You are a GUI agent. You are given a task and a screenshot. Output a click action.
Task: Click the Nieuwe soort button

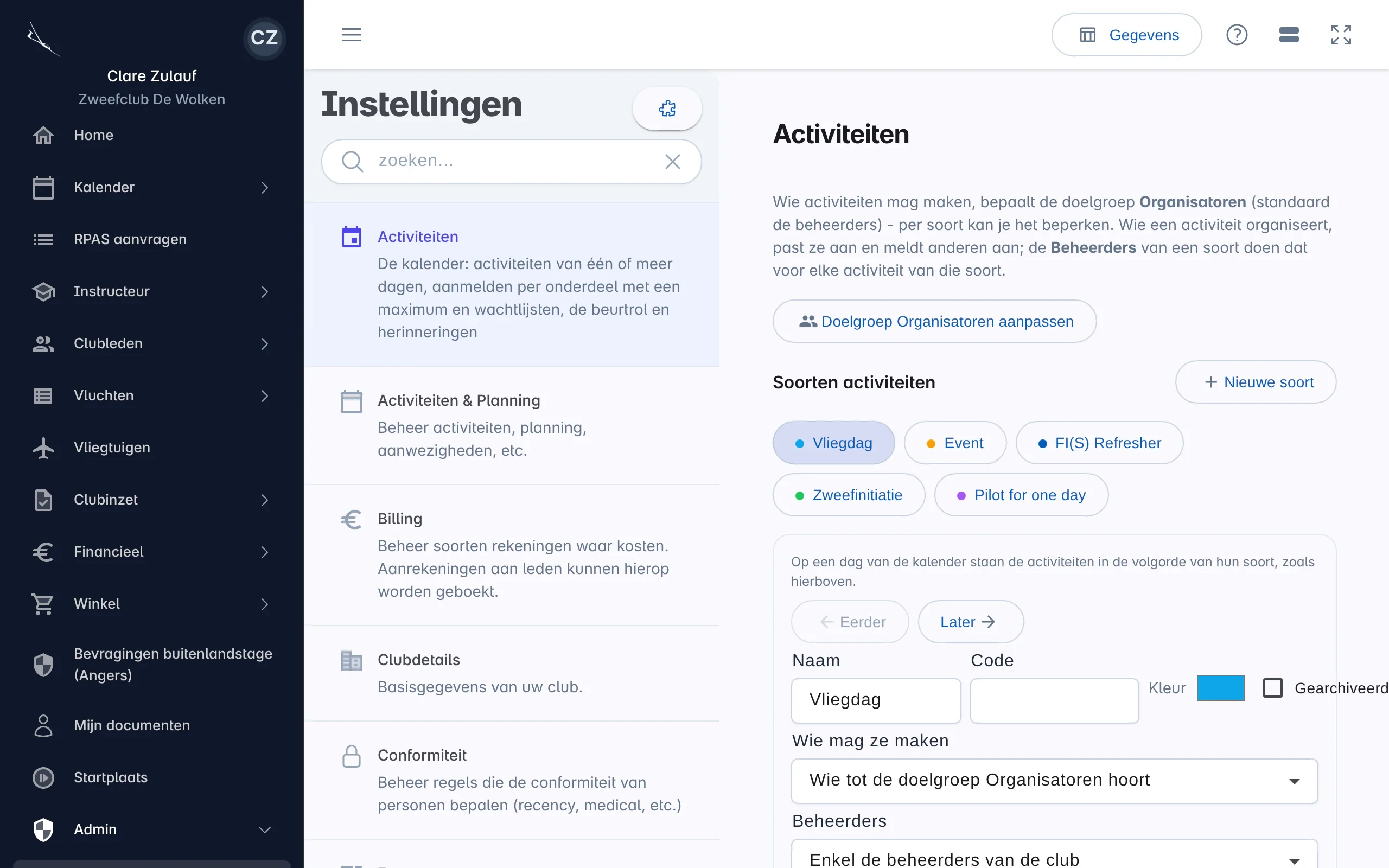click(x=1256, y=382)
